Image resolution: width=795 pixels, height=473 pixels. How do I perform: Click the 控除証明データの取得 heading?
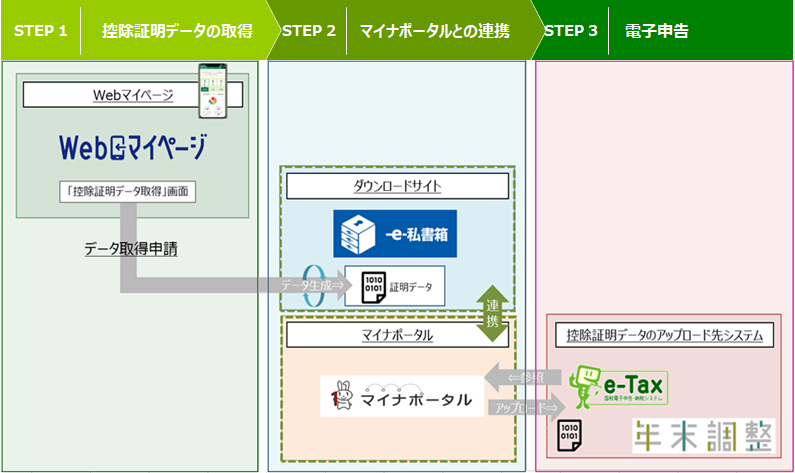[177, 31]
